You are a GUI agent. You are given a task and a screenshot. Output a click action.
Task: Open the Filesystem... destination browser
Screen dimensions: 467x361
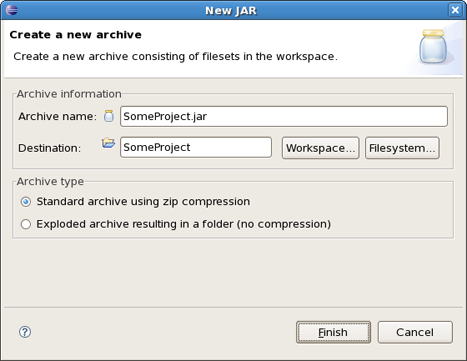(402, 148)
